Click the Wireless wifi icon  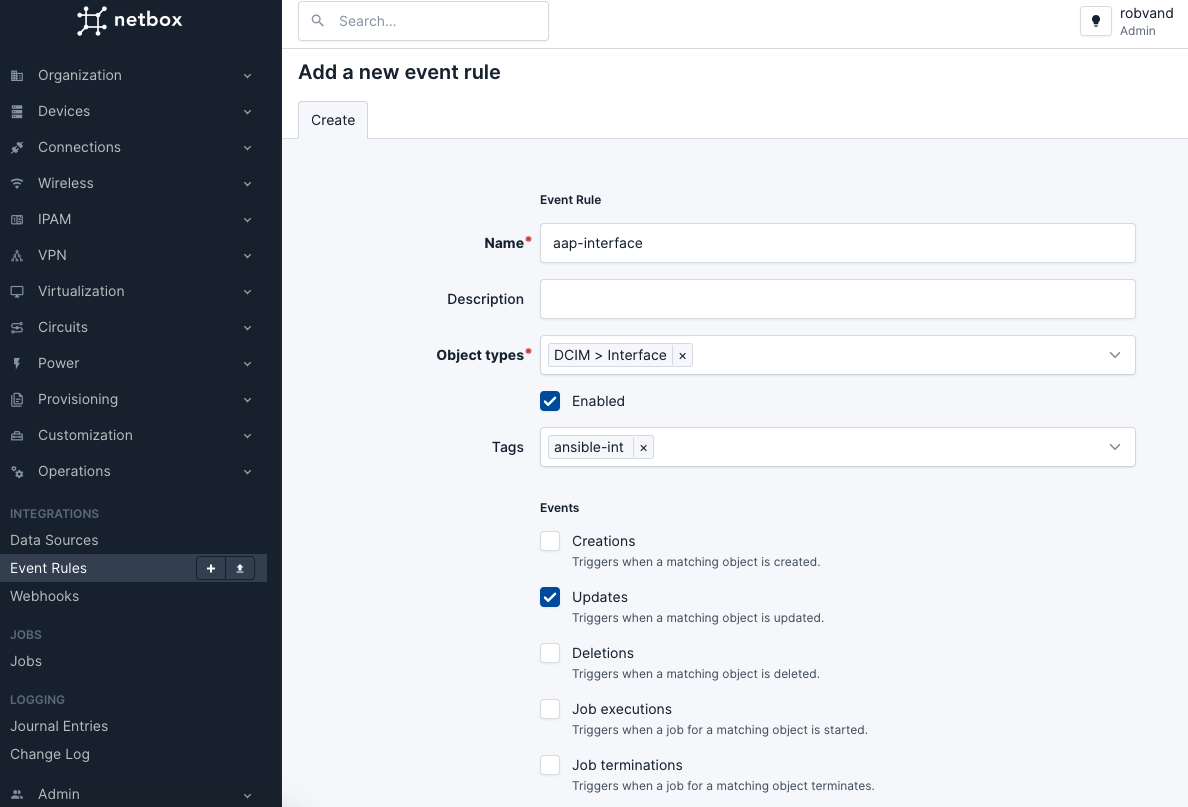click(x=17, y=183)
